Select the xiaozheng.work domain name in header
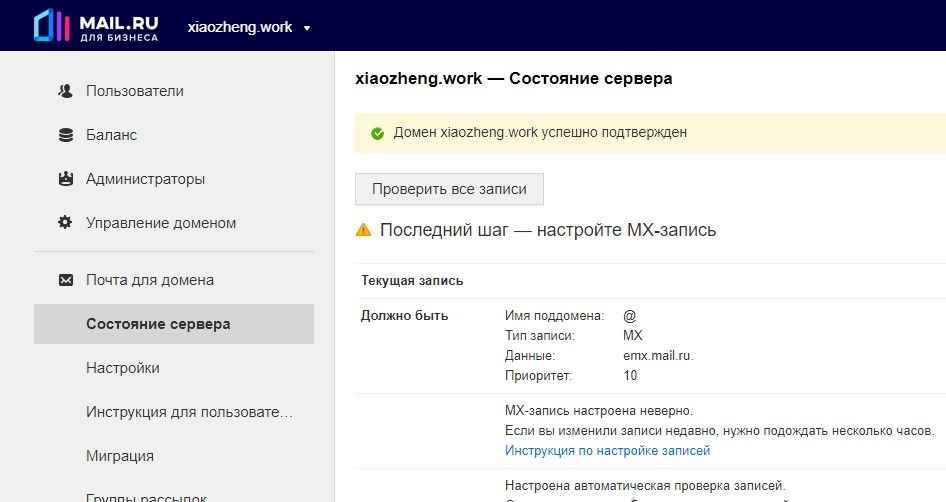The width and height of the screenshot is (946, 502). pyautogui.click(x=240, y=28)
